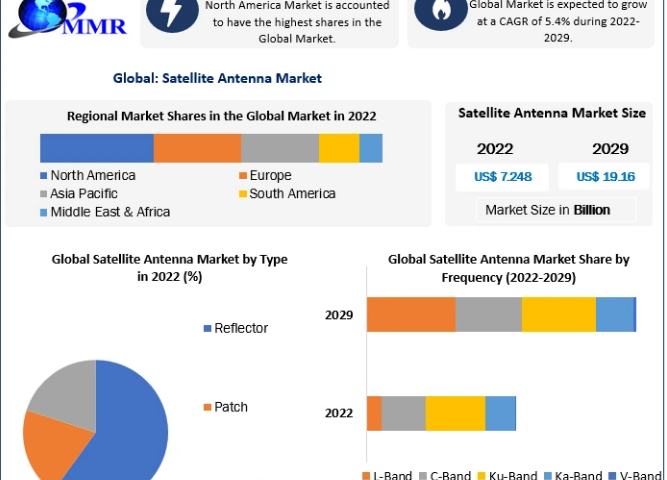The image size is (667, 480).
Task: Click the 2029 year heading in Market Size
Action: pyautogui.click(x=610, y=149)
